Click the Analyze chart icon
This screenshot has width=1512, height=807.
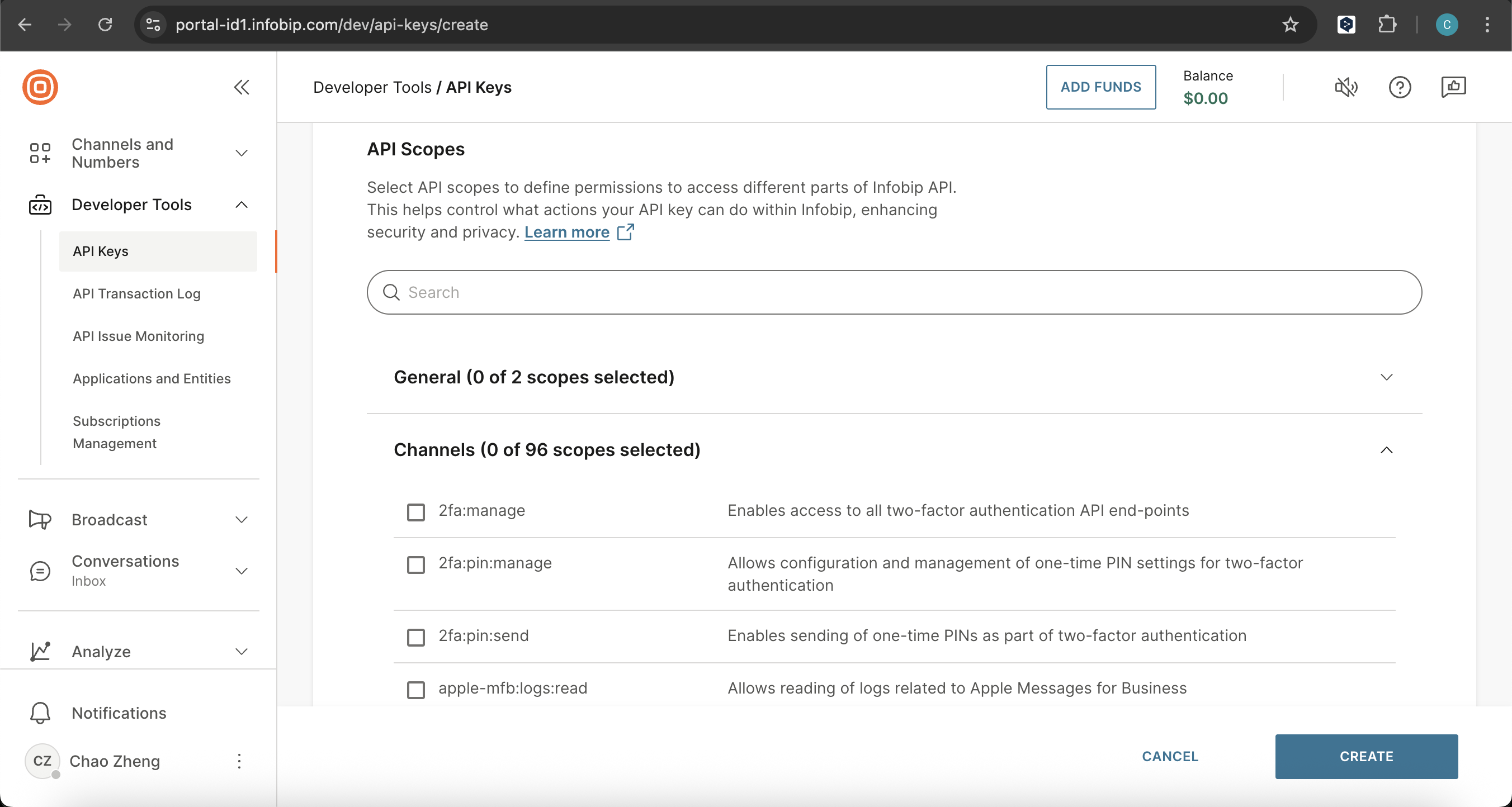[40, 651]
